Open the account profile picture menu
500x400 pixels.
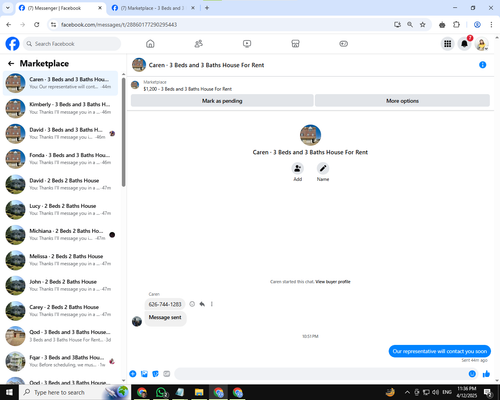[481, 44]
